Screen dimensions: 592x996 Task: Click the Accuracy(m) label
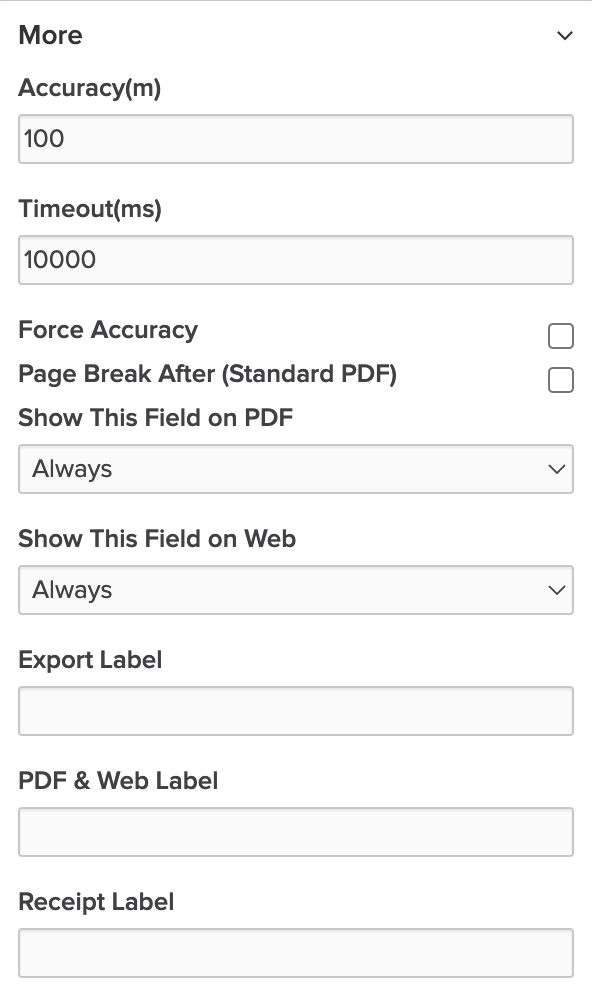[89, 88]
